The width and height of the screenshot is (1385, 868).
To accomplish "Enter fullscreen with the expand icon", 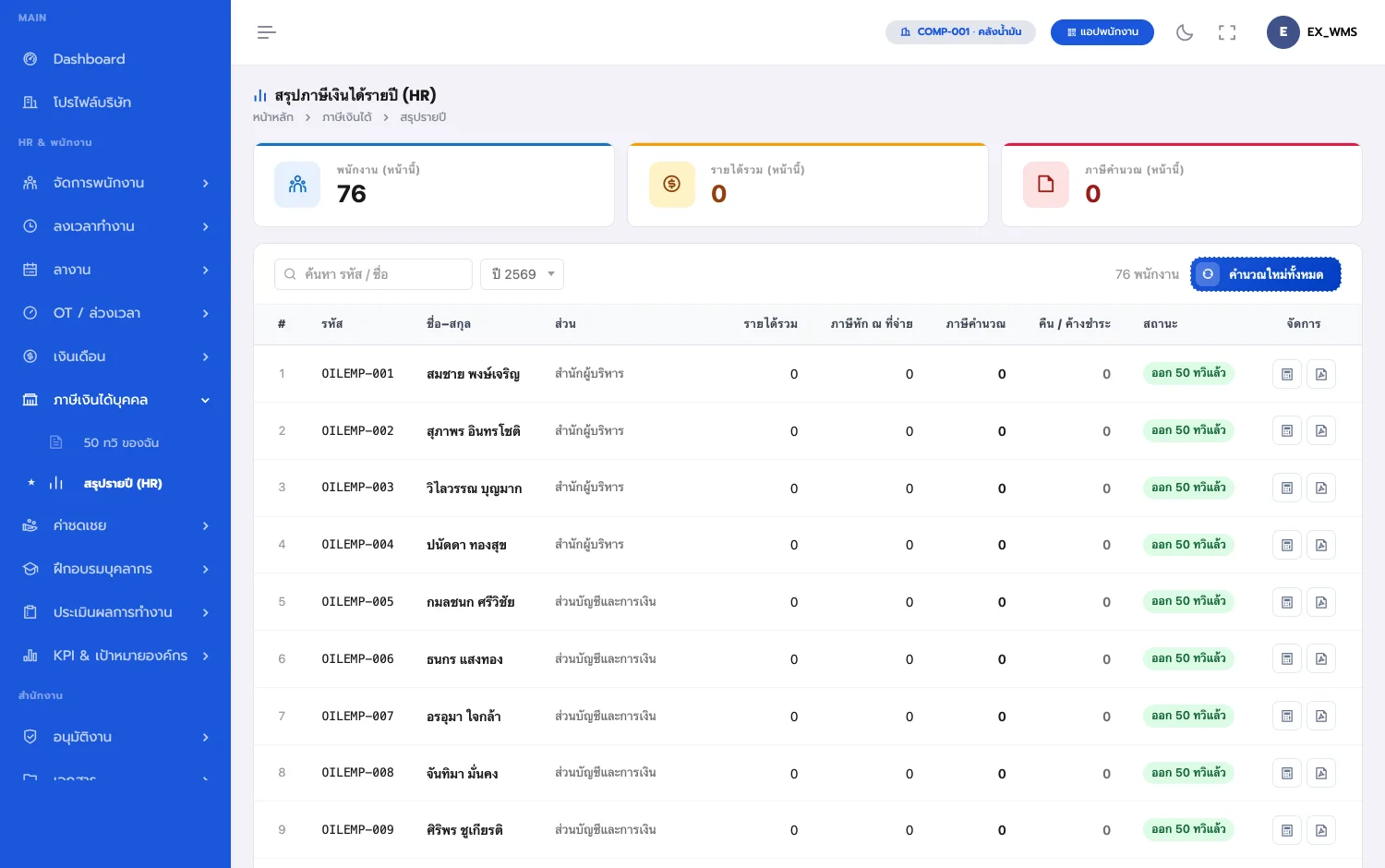I will pyautogui.click(x=1227, y=32).
